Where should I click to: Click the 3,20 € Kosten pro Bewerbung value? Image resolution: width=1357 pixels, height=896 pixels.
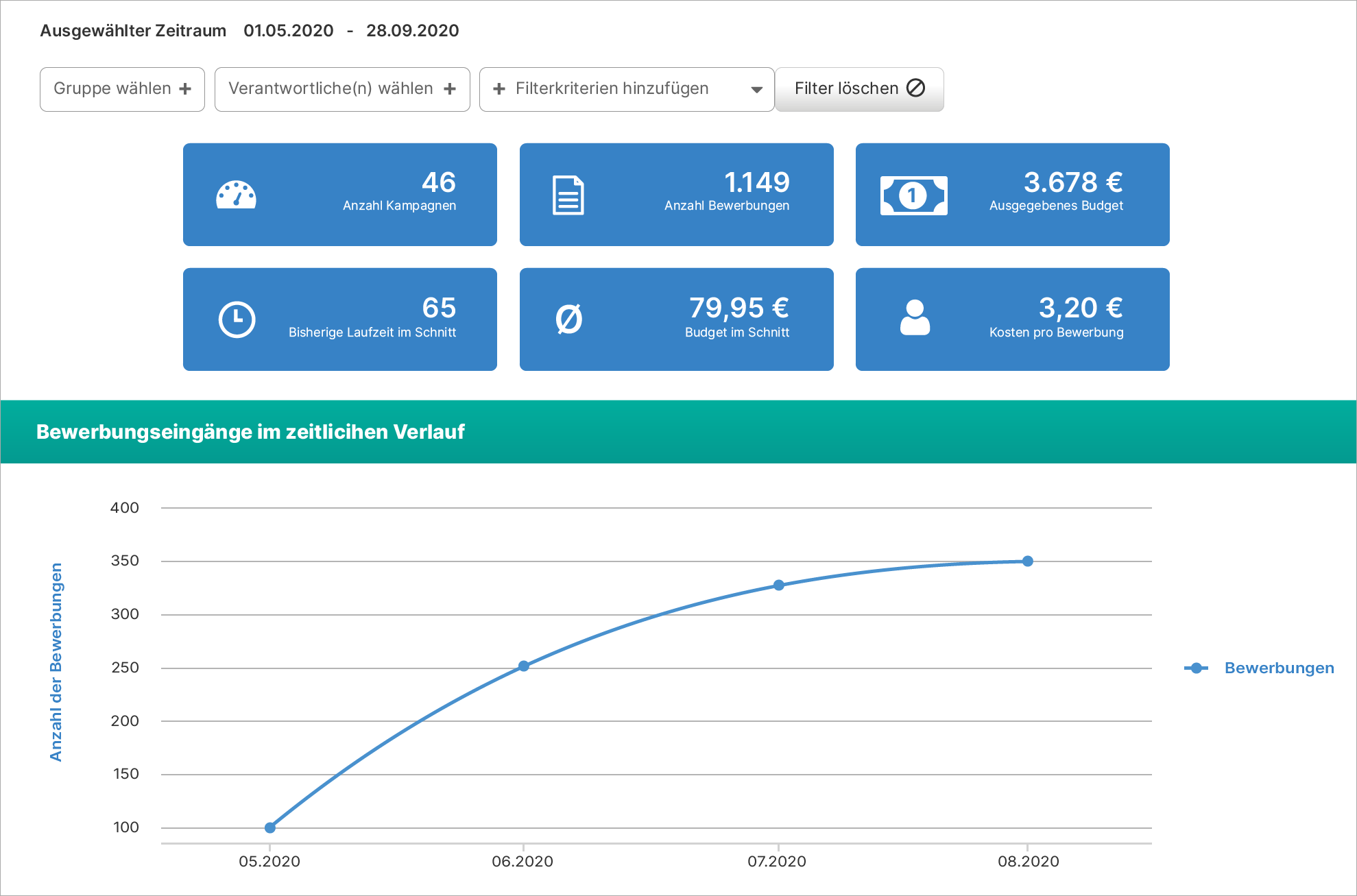pyautogui.click(x=1081, y=308)
